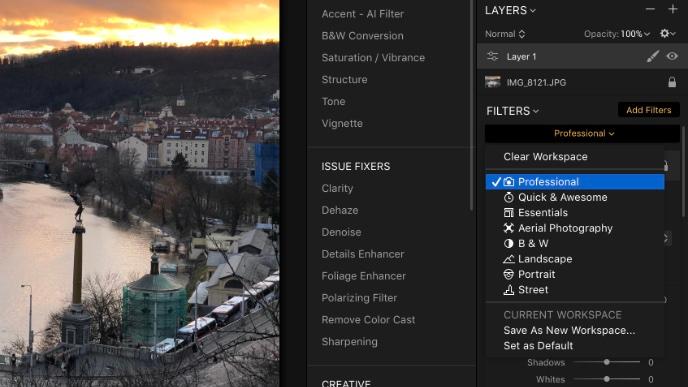
Task: Open the Normal blend mode dropdown
Action: [505, 34]
